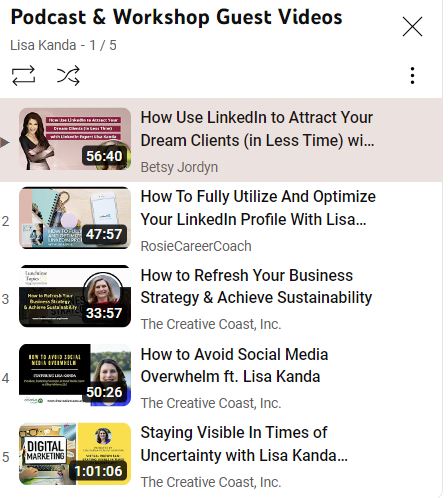
Task: Open the 56:40 LinkedIn Dream Clients thumbnail
Action: click(x=75, y=139)
